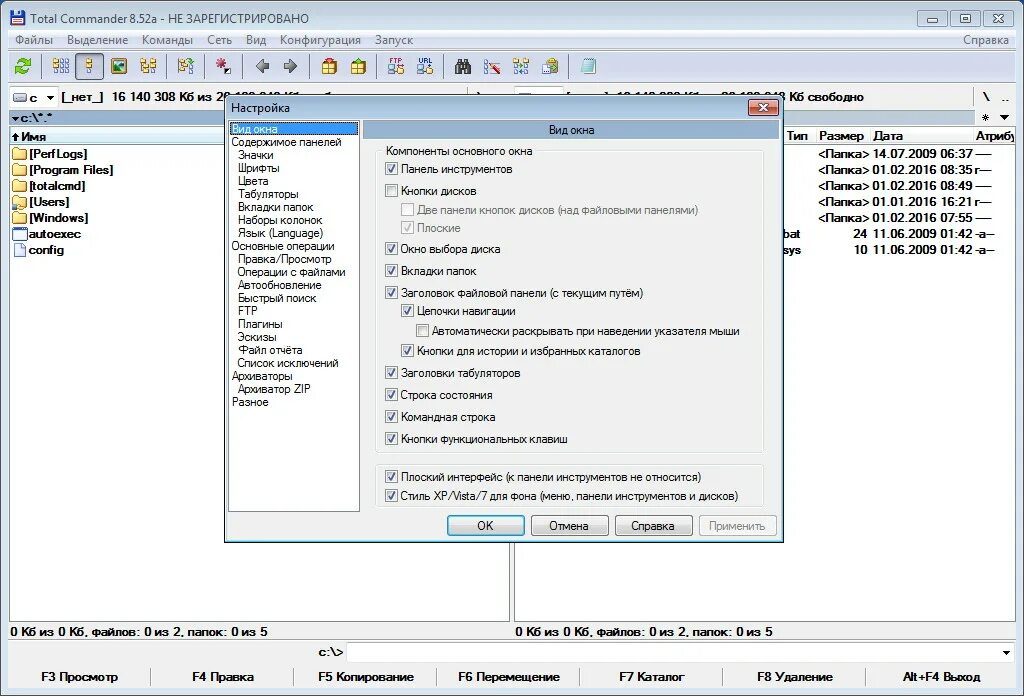Open file search binoculars icon

tap(462, 66)
